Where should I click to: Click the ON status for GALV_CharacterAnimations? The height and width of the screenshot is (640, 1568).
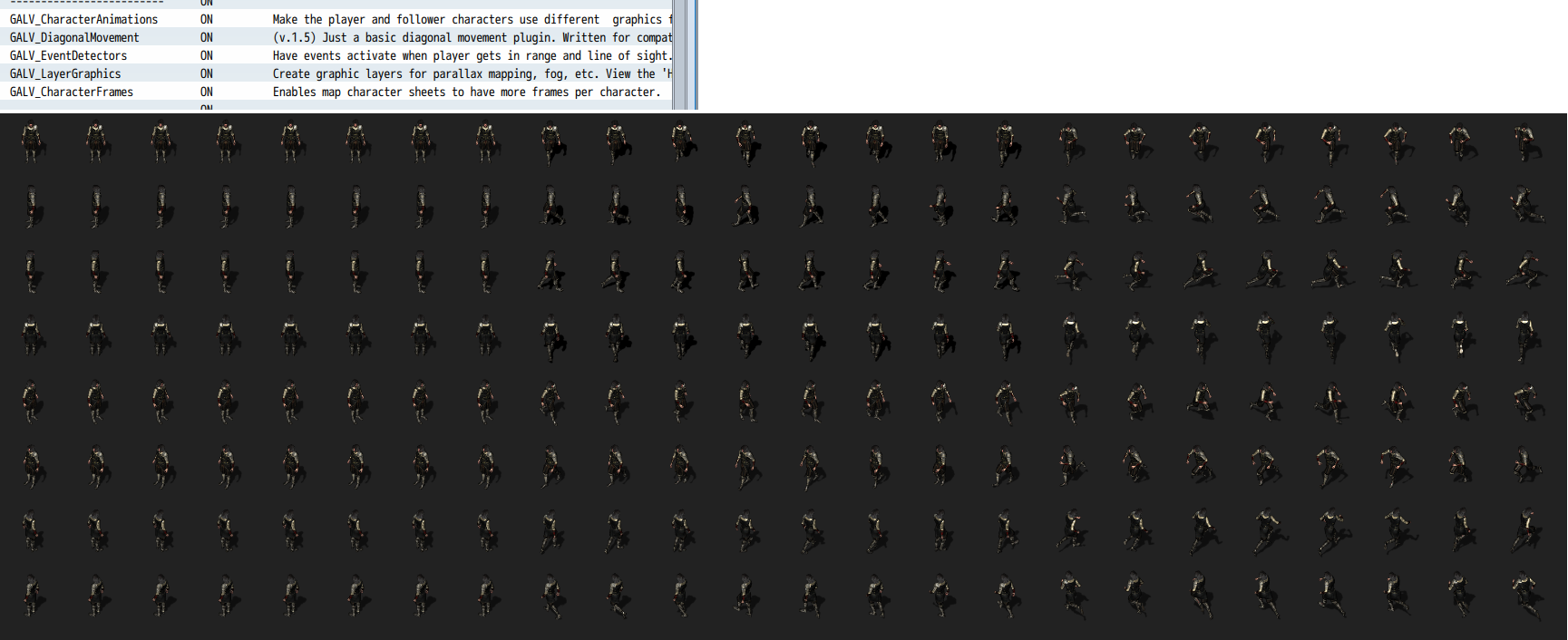click(207, 19)
